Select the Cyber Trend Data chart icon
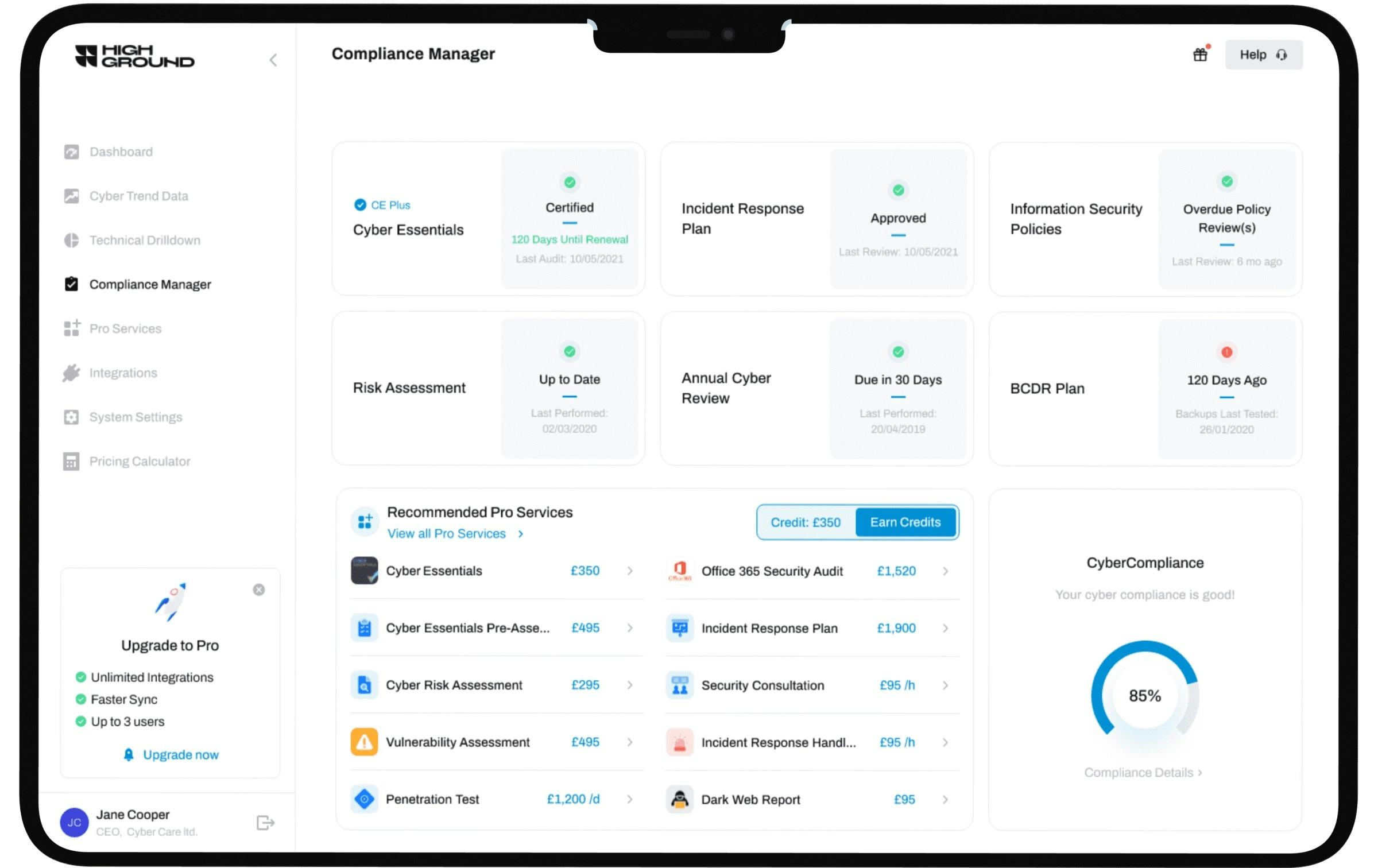The image size is (1378, 868). tap(72, 195)
